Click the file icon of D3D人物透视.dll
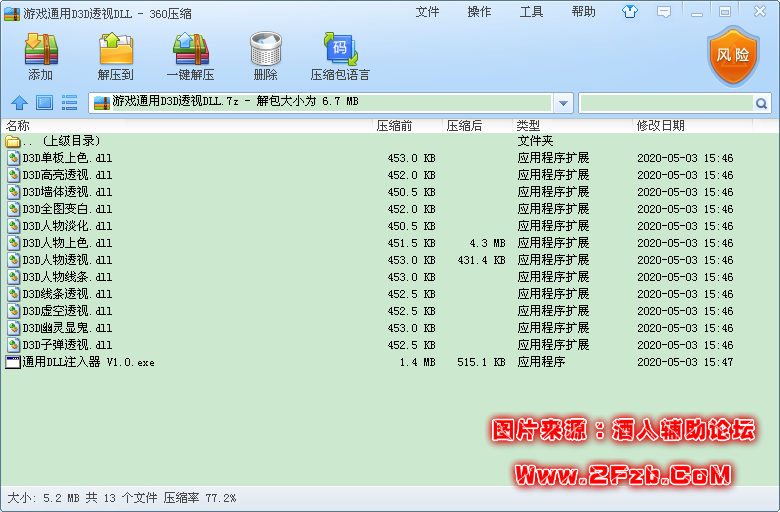The width and height of the screenshot is (780, 512). click(13, 260)
